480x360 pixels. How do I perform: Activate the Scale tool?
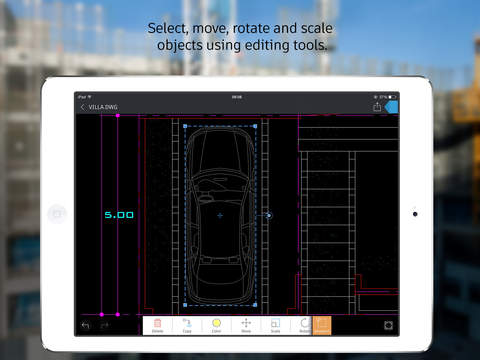click(275, 325)
